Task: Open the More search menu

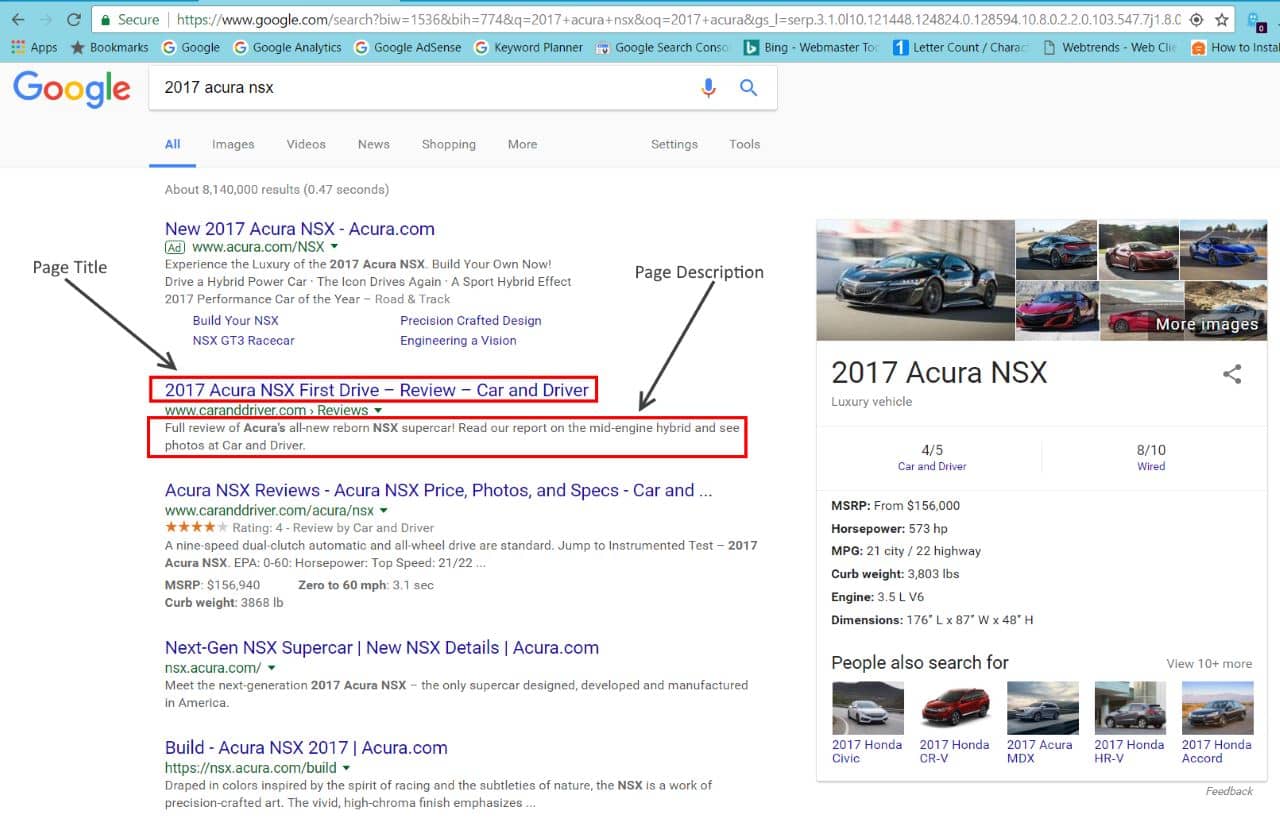Action: coord(522,144)
